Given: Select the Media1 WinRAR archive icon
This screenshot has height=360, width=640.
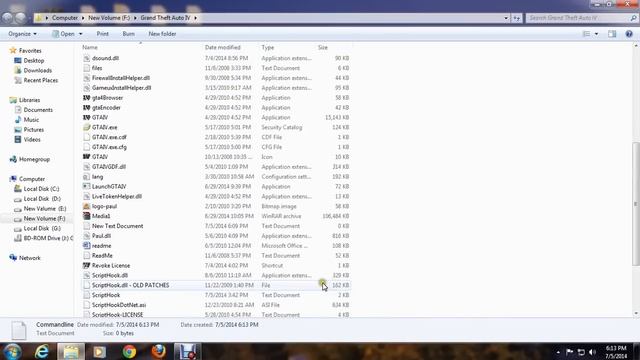Looking at the screenshot, I should point(87,216).
